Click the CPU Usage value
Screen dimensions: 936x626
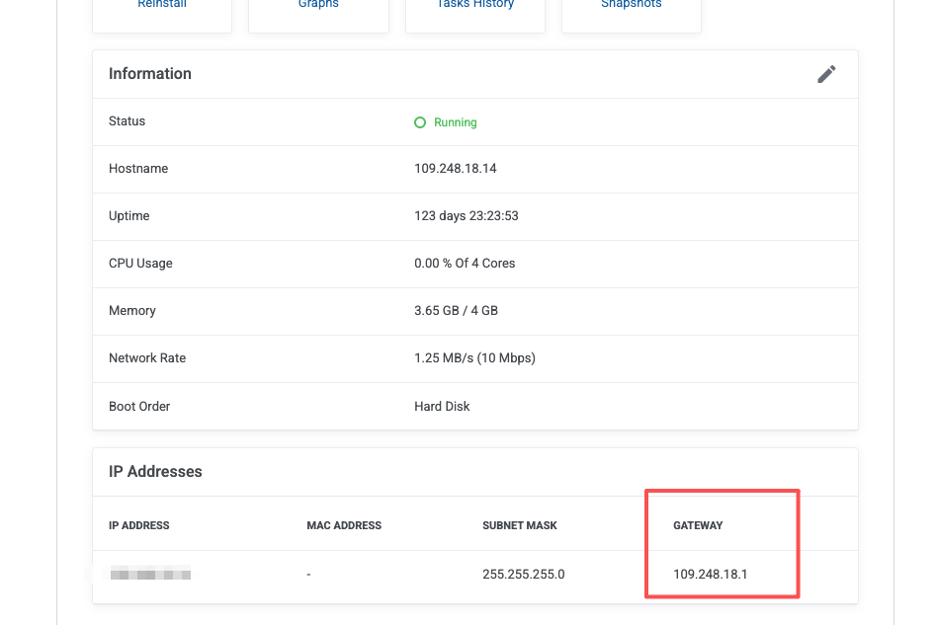[x=464, y=264]
